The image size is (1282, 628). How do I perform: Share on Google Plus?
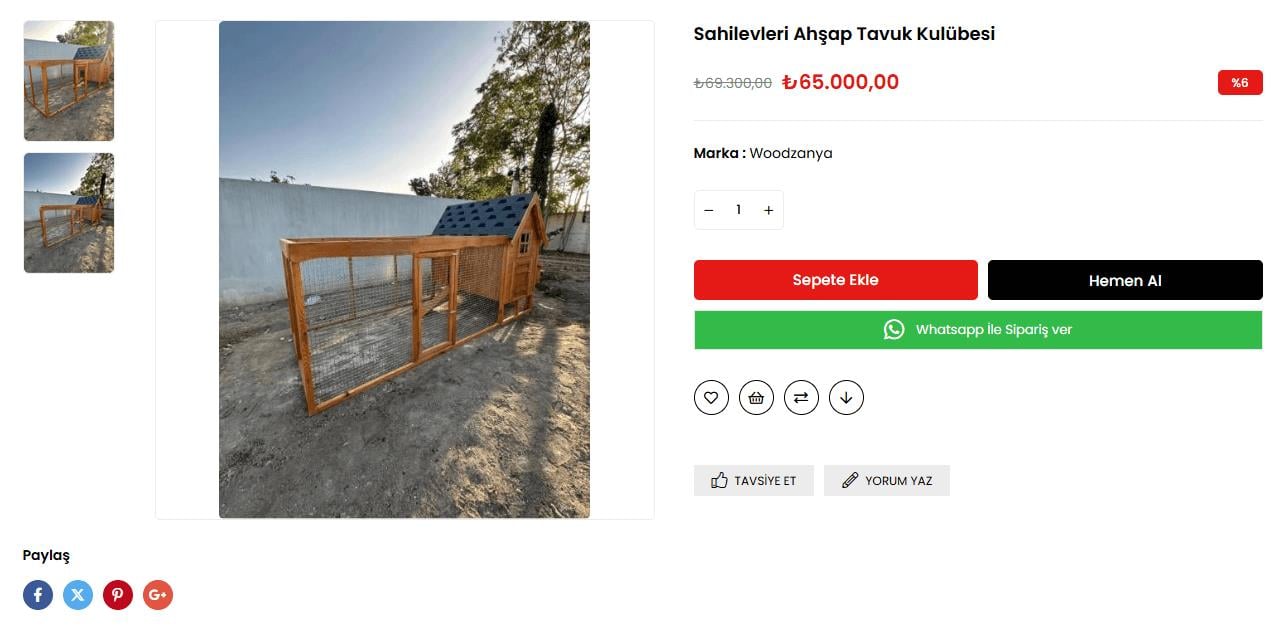point(158,595)
